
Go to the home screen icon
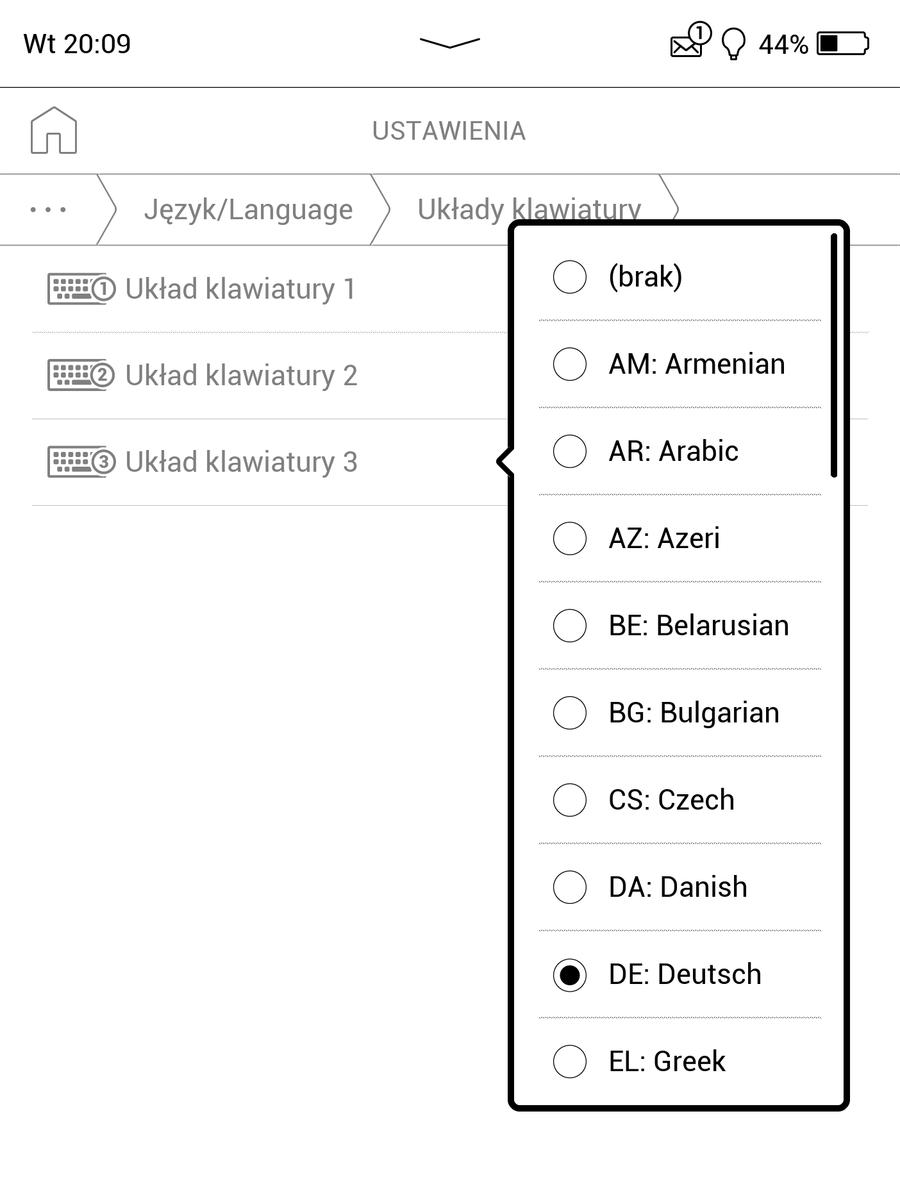(x=54, y=130)
